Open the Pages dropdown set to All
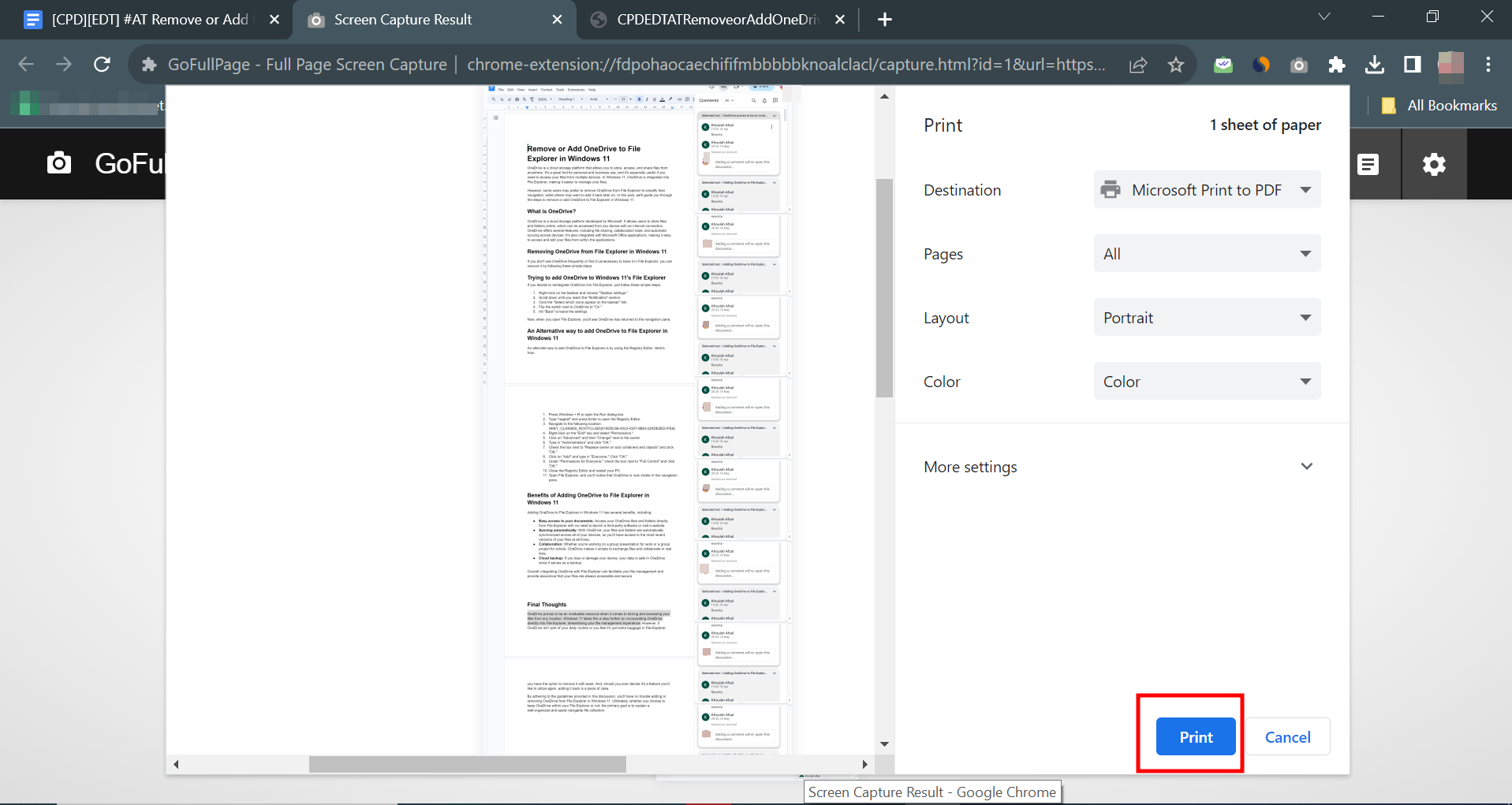This screenshot has width=1512, height=805. coord(1207,254)
